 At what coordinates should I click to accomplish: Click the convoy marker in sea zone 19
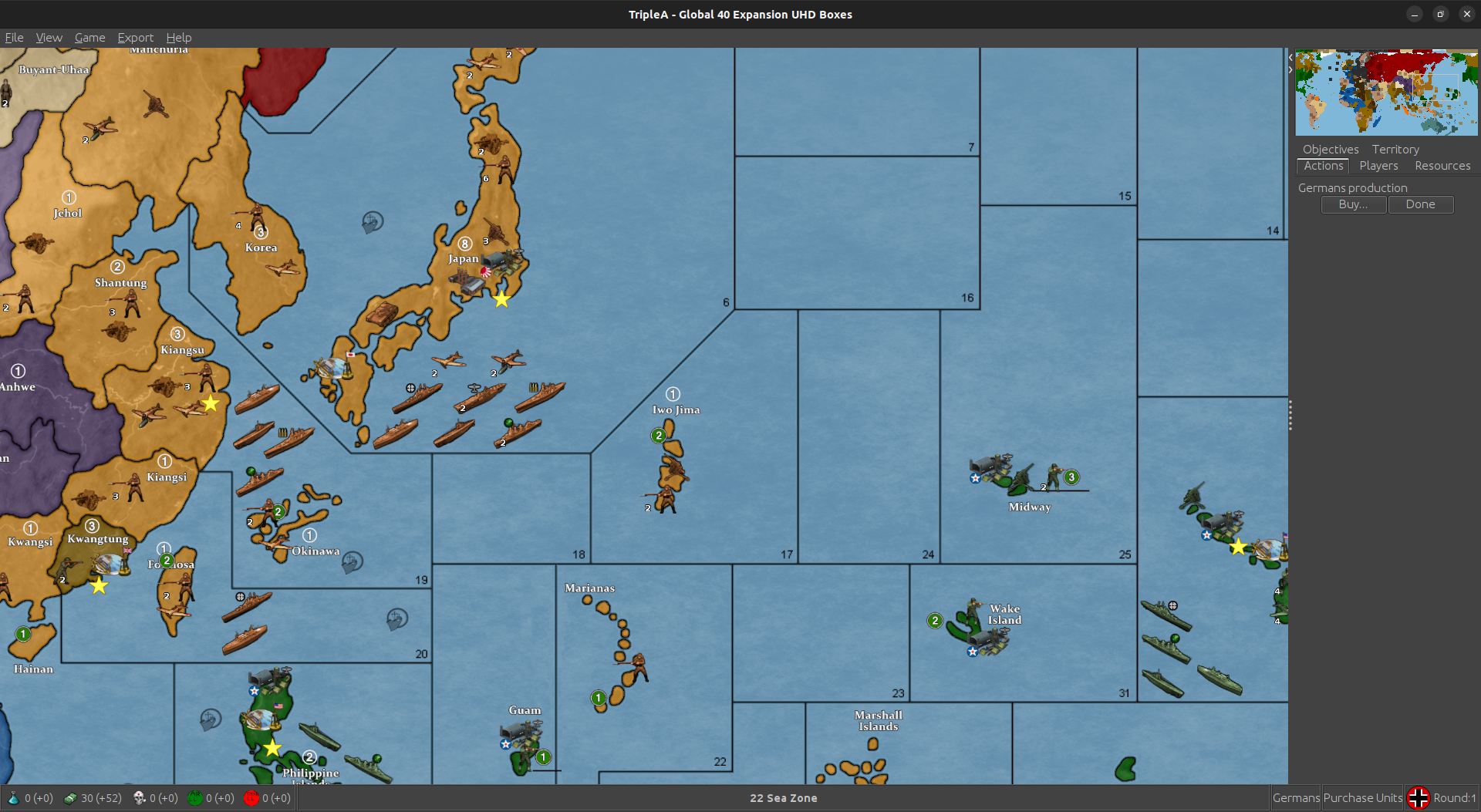tap(352, 561)
